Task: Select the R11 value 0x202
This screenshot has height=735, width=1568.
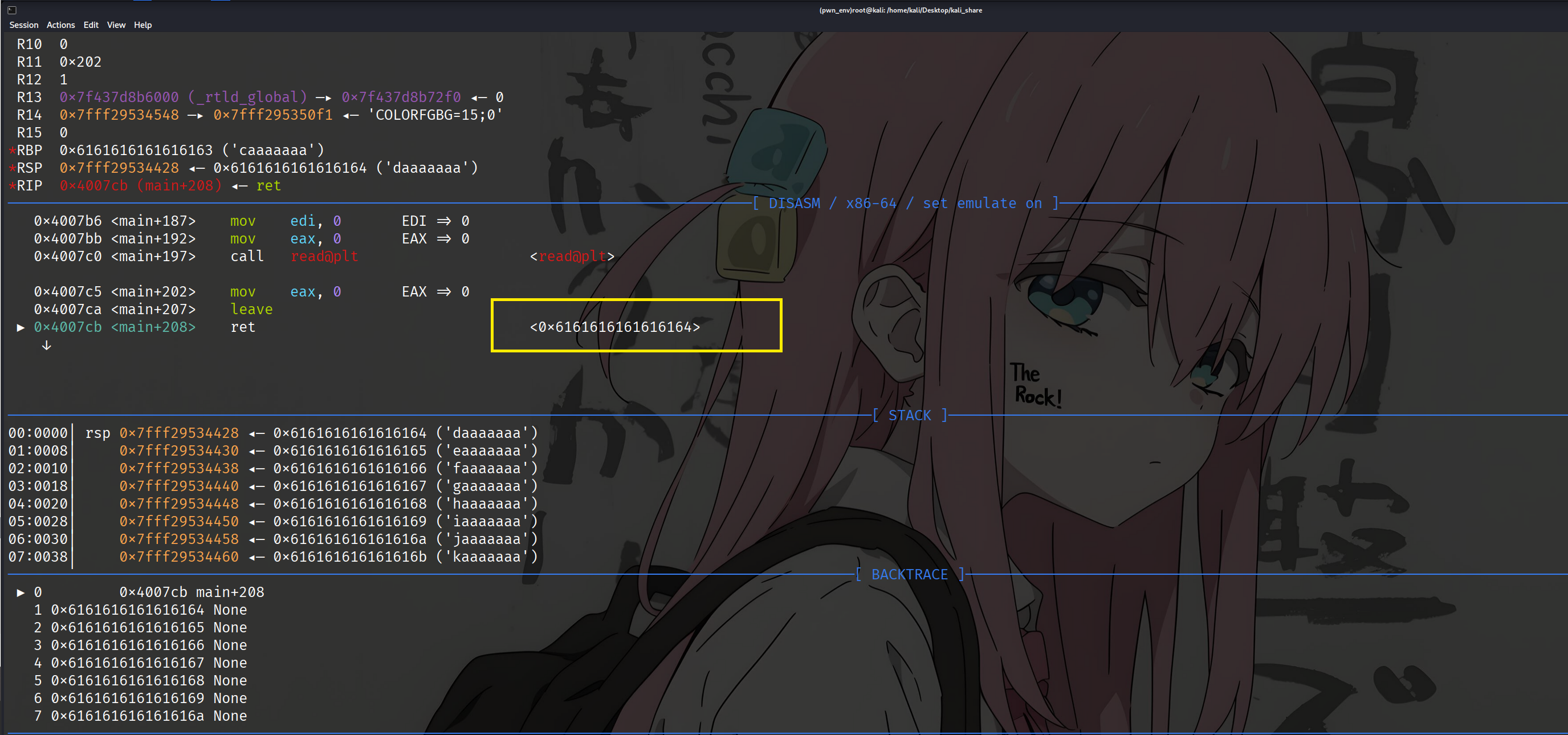Action: [x=80, y=62]
